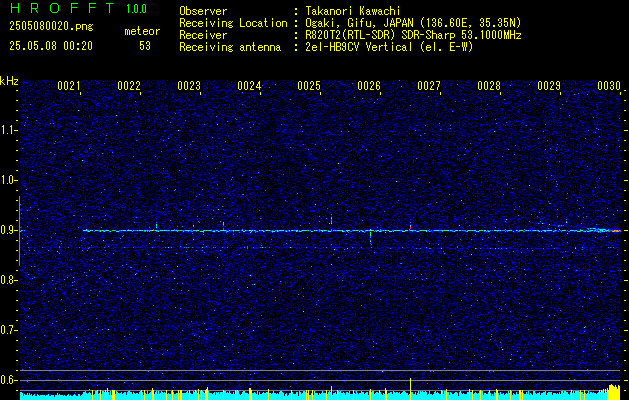Click the 0.7 kHz frequency label

click(x=7, y=330)
